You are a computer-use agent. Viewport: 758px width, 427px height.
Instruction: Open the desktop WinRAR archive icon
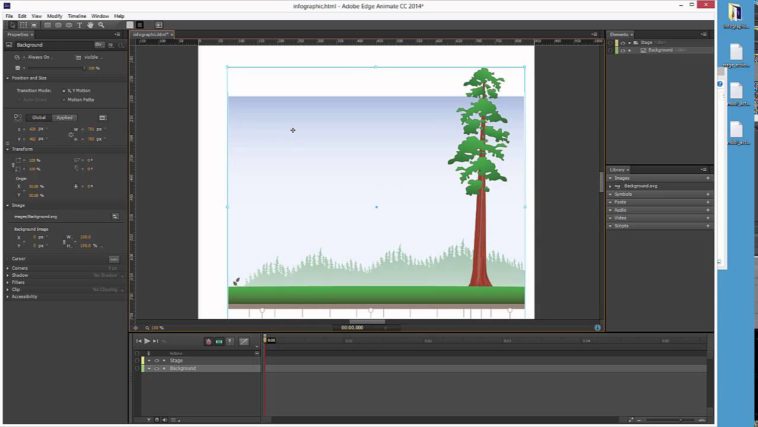click(735, 13)
